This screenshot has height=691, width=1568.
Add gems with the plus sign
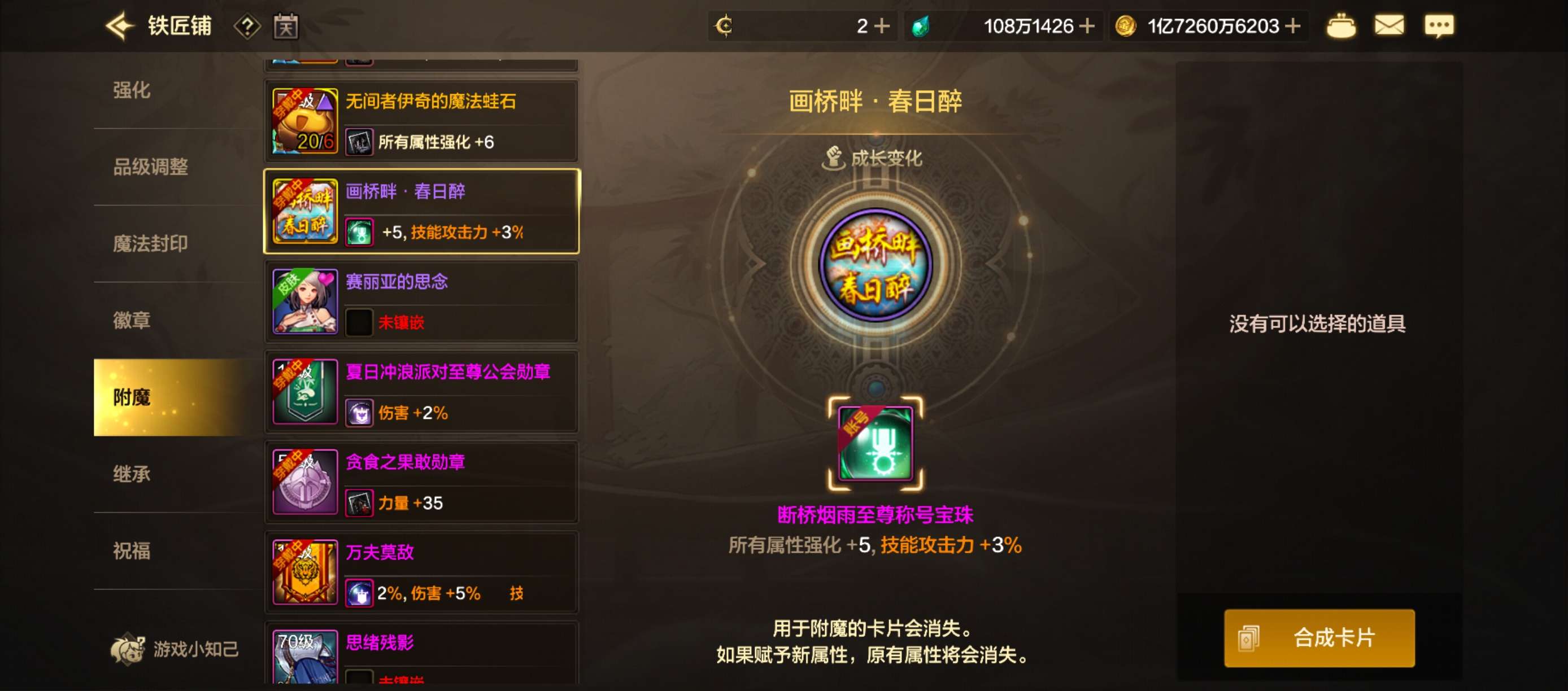[1087, 26]
